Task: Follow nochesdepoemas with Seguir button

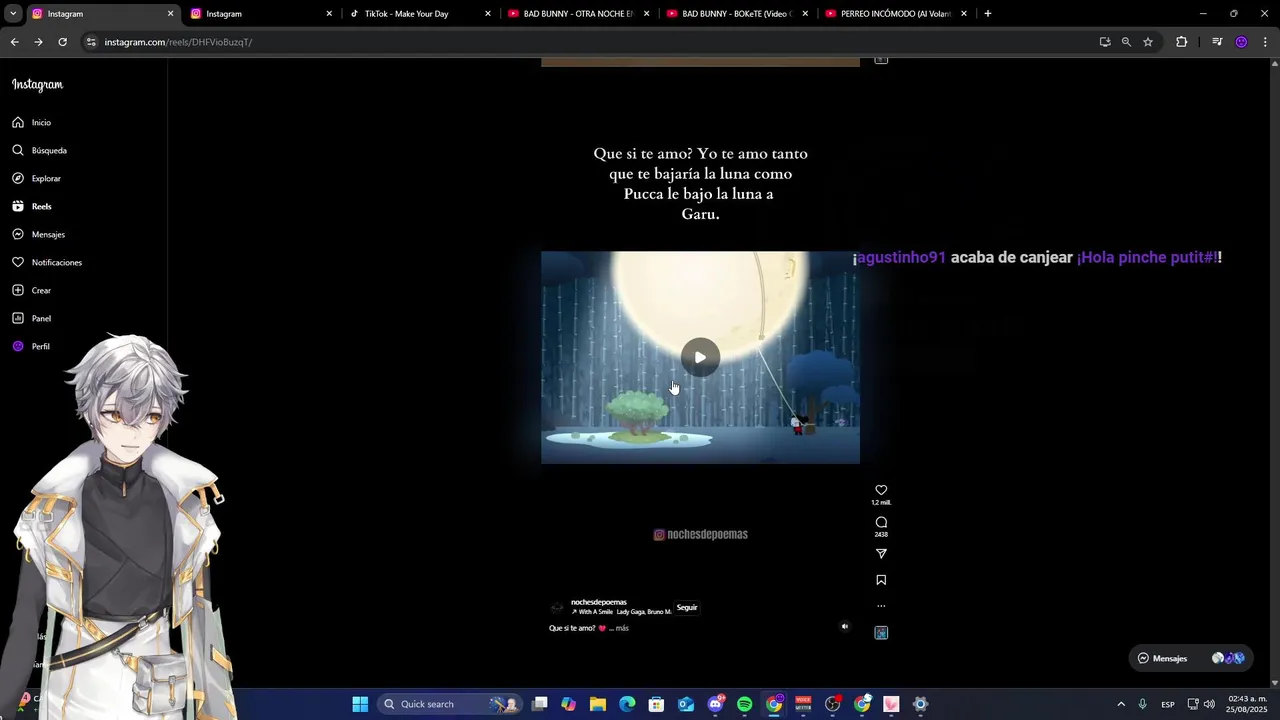Action: click(687, 607)
